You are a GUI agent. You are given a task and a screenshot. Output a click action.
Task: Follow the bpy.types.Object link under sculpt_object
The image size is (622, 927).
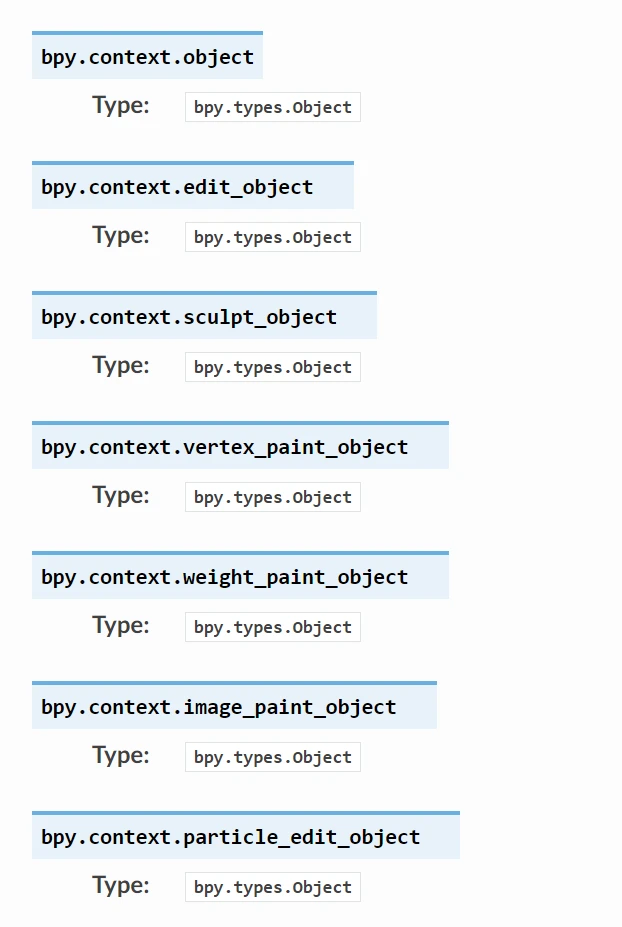[272, 368]
